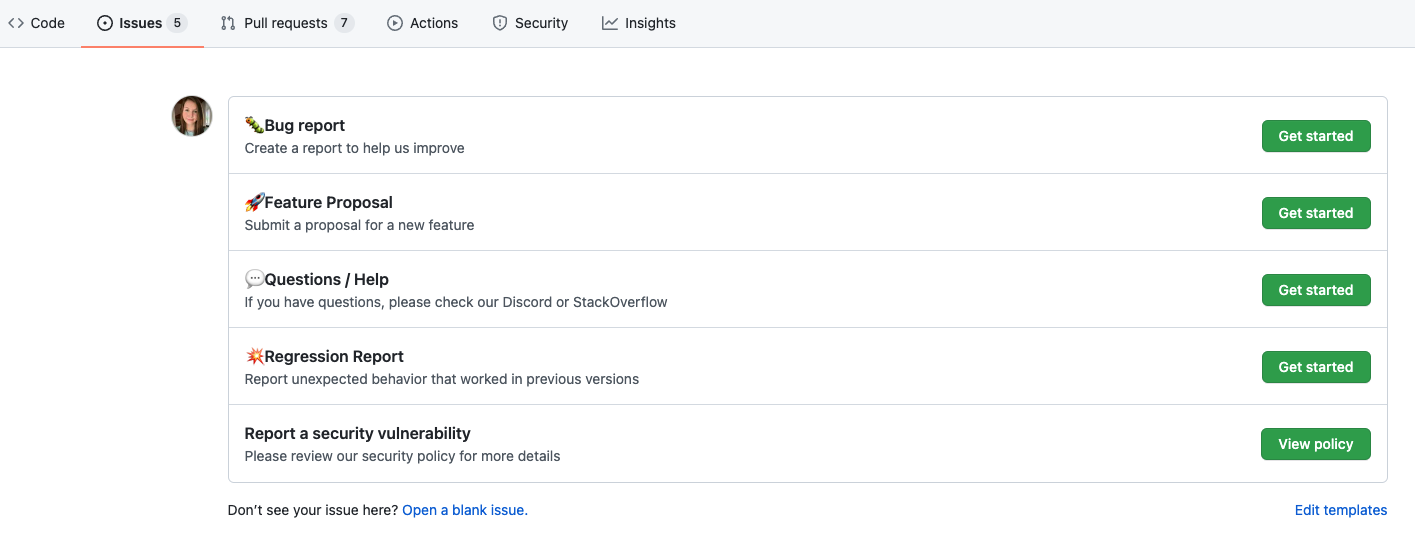Image resolution: width=1415 pixels, height=549 pixels.
Task: Get started with a Bug report
Action: click(x=1315, y=136)
